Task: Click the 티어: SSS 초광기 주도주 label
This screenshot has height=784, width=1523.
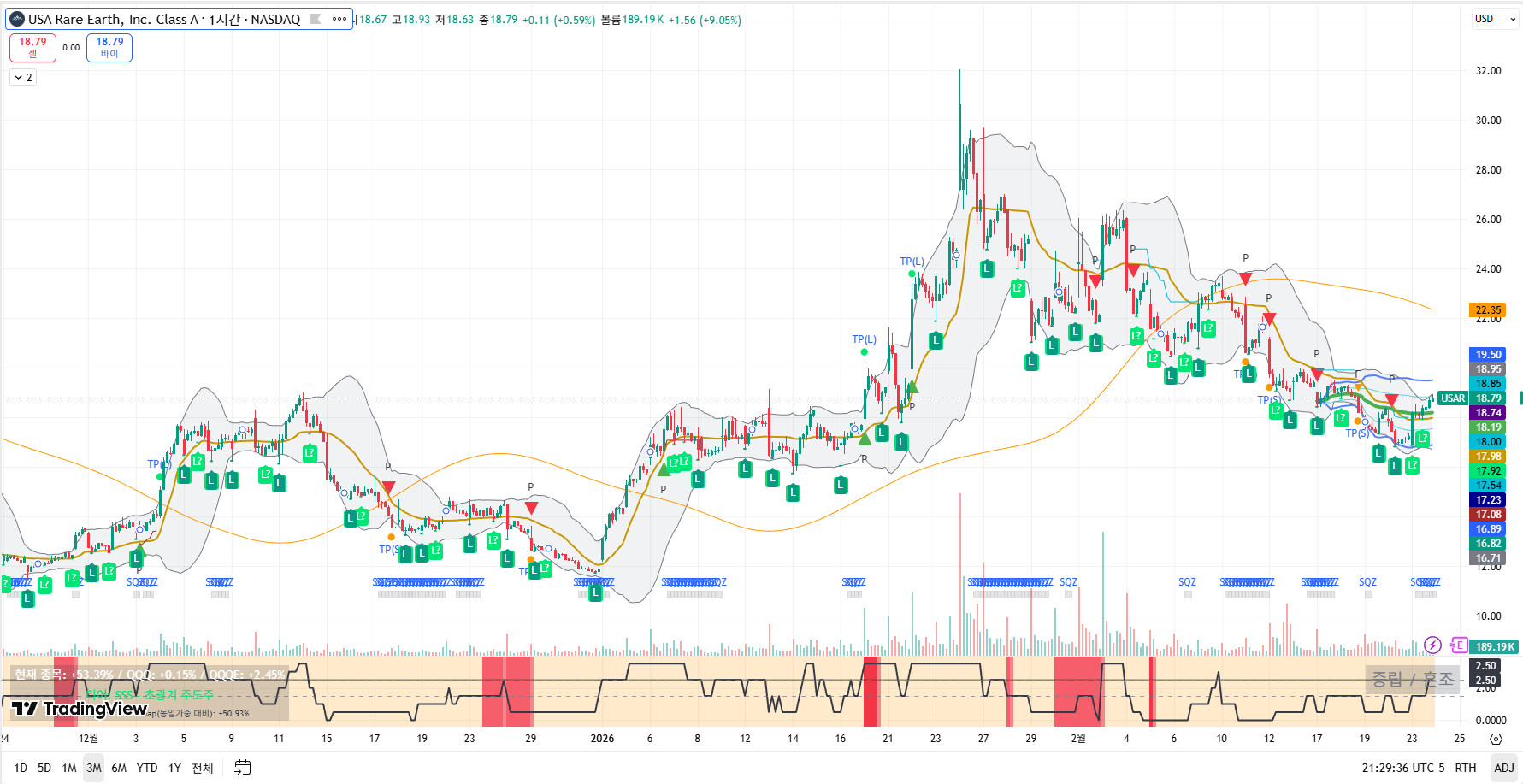Action: pyautogui.click(x=150, y=695)
